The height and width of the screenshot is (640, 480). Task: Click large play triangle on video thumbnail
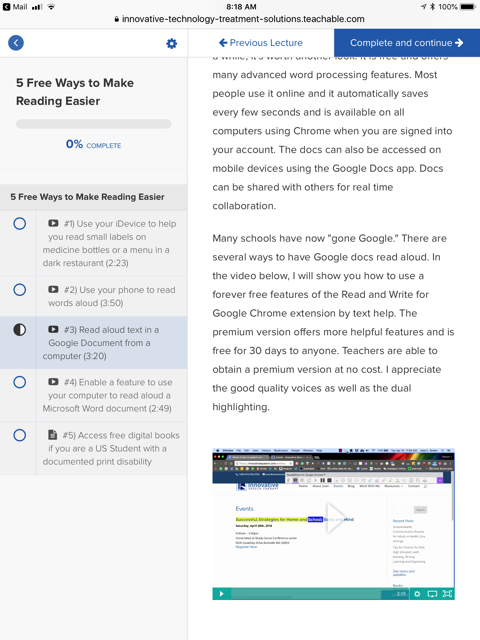[x=336, y=518]
